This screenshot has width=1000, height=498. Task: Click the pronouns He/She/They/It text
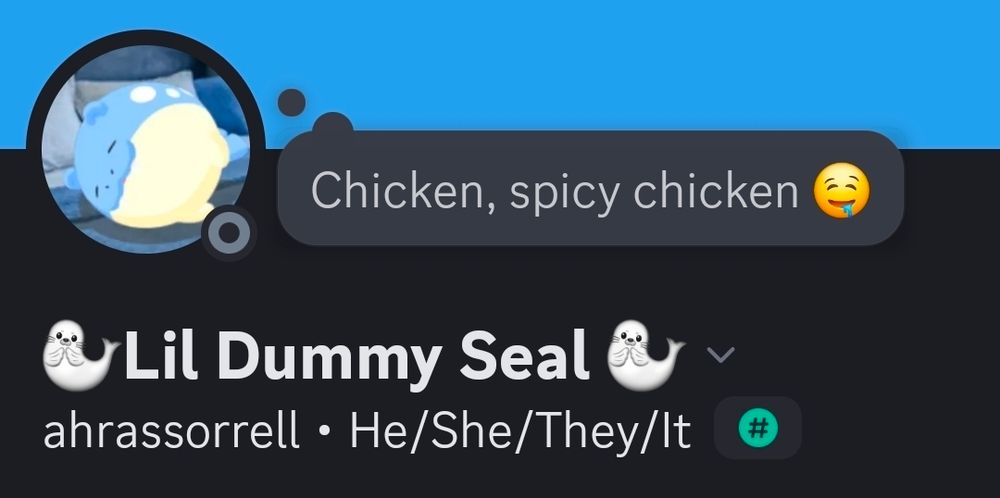[x=520, y=431]
